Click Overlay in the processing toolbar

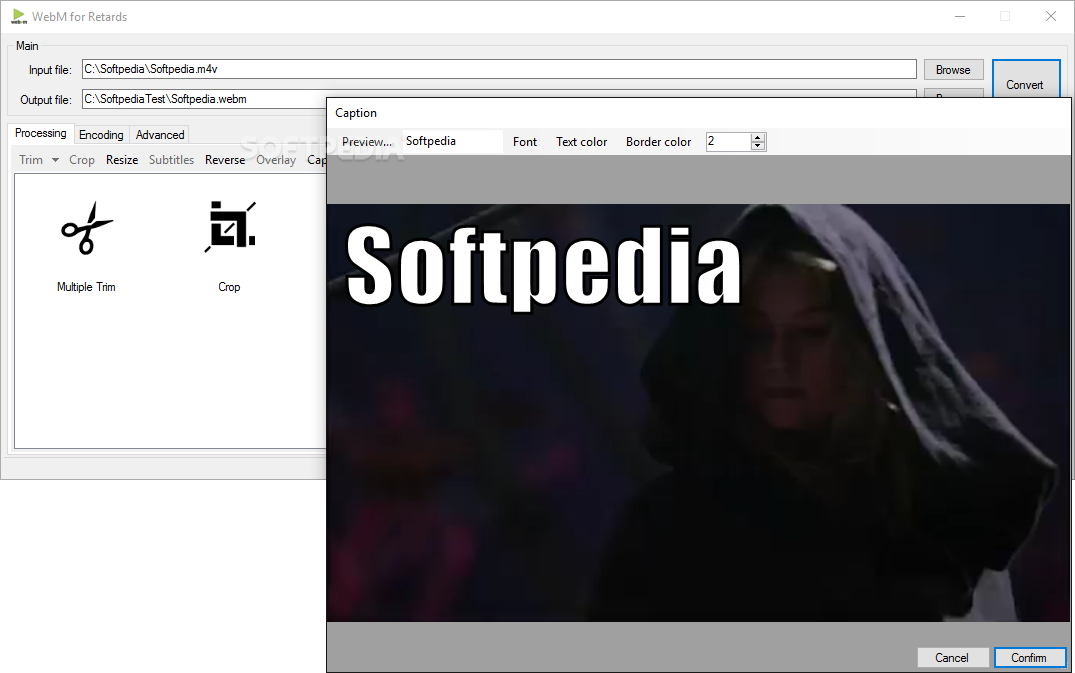click(x=276, y=160)
